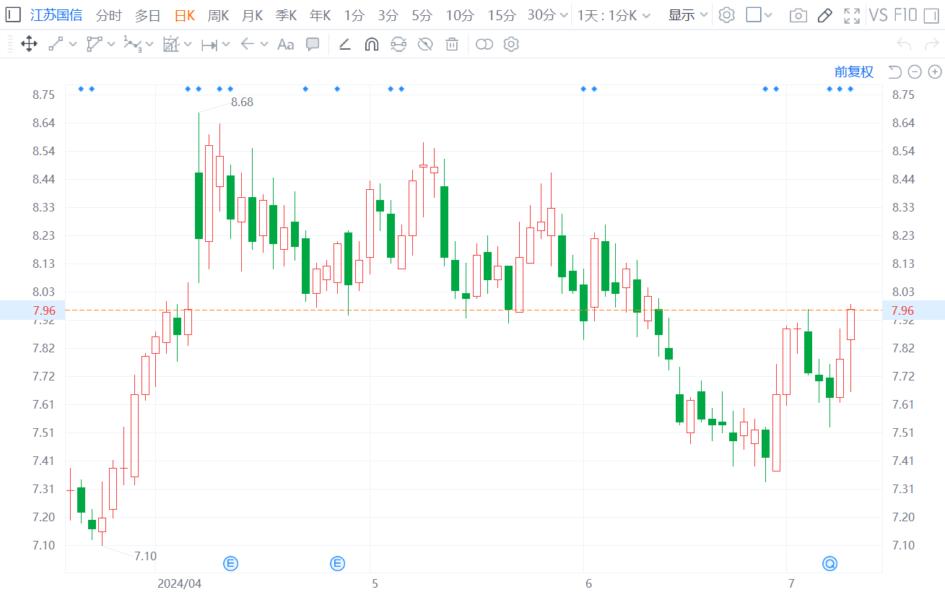Click 前复权 adjustment link

click(854, 72)
